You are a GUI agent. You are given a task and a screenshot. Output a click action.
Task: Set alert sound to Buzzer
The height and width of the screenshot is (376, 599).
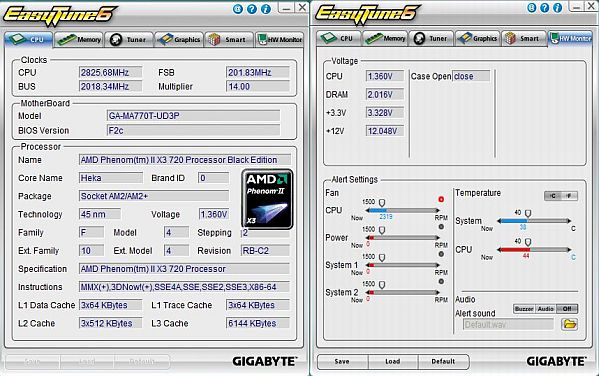pos(524,308)
